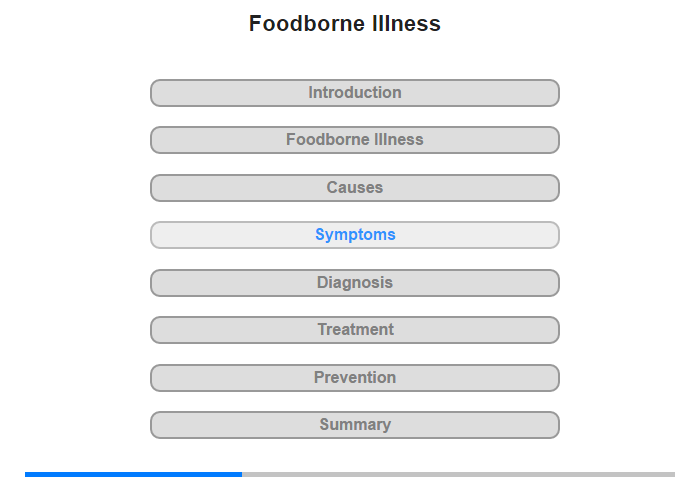Viewport: 700px width, 480px height.
Task: Pick the Prevention menu entry
Action: click(x=354, y=378)
